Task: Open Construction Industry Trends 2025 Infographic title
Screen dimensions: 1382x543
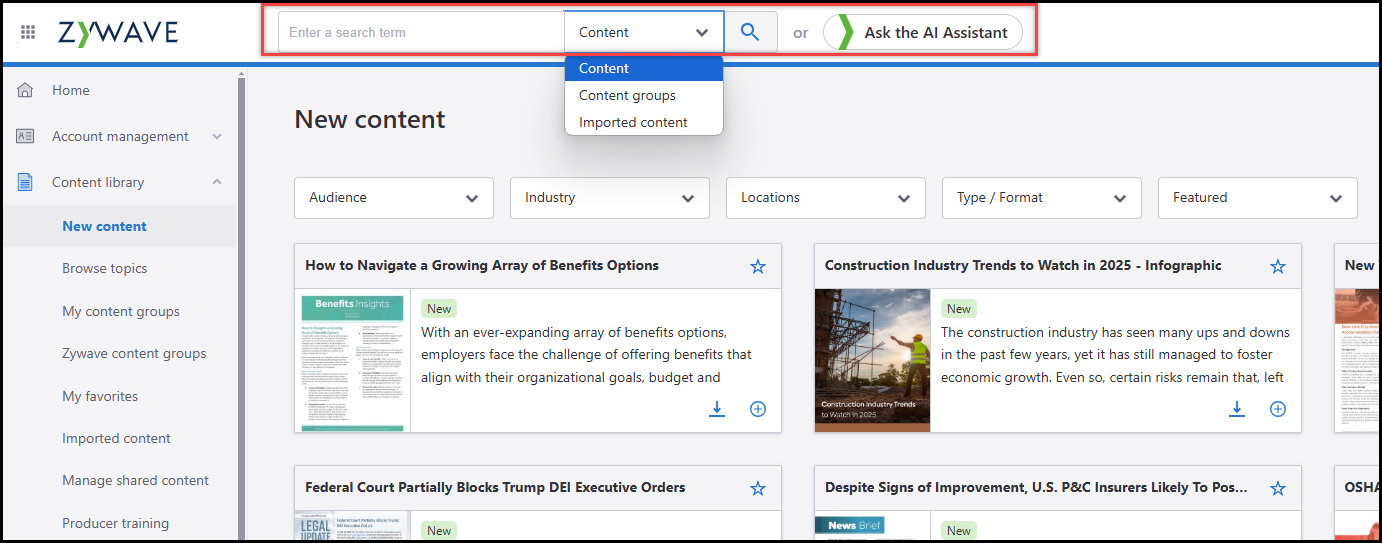Action: 1023,265
